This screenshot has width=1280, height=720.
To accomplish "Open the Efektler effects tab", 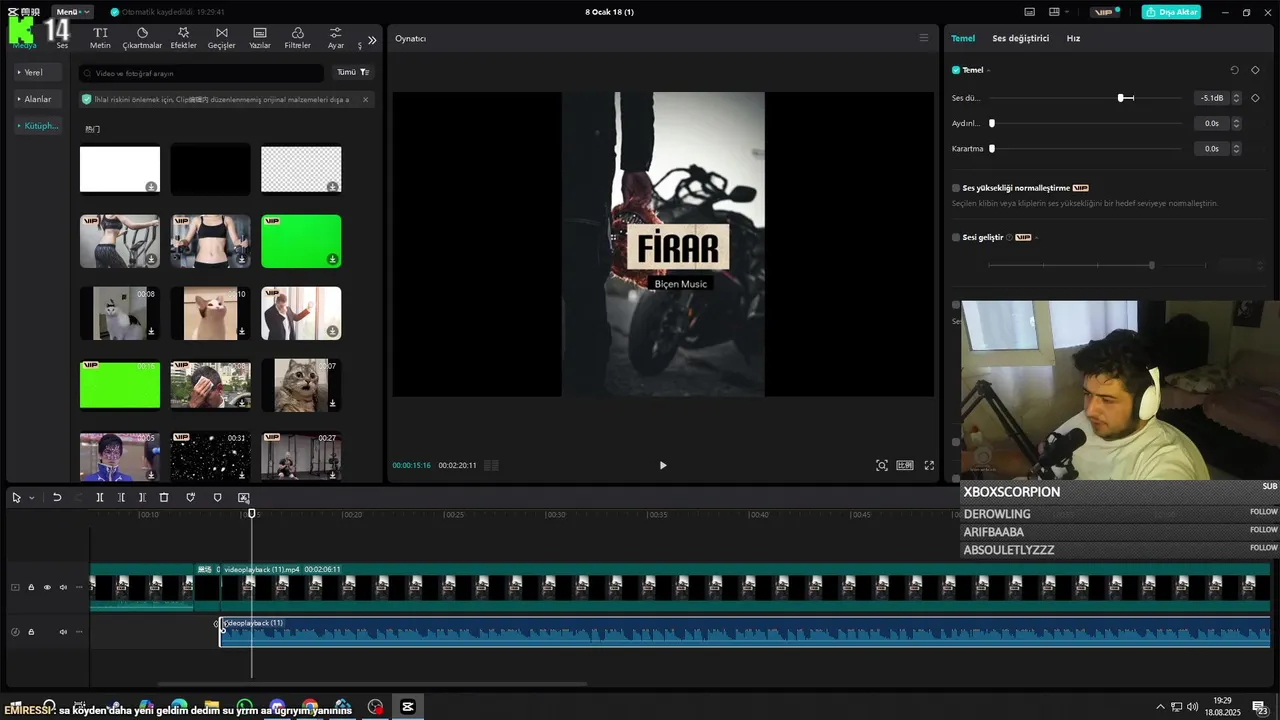I will click(x=184, y=38).
